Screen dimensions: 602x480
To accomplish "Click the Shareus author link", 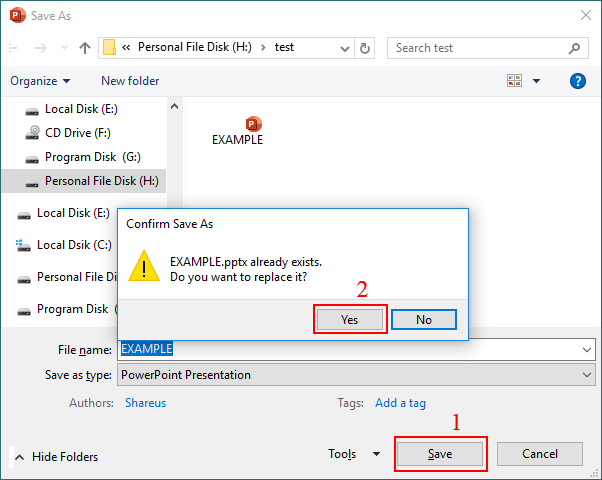I will pos(146,403).
